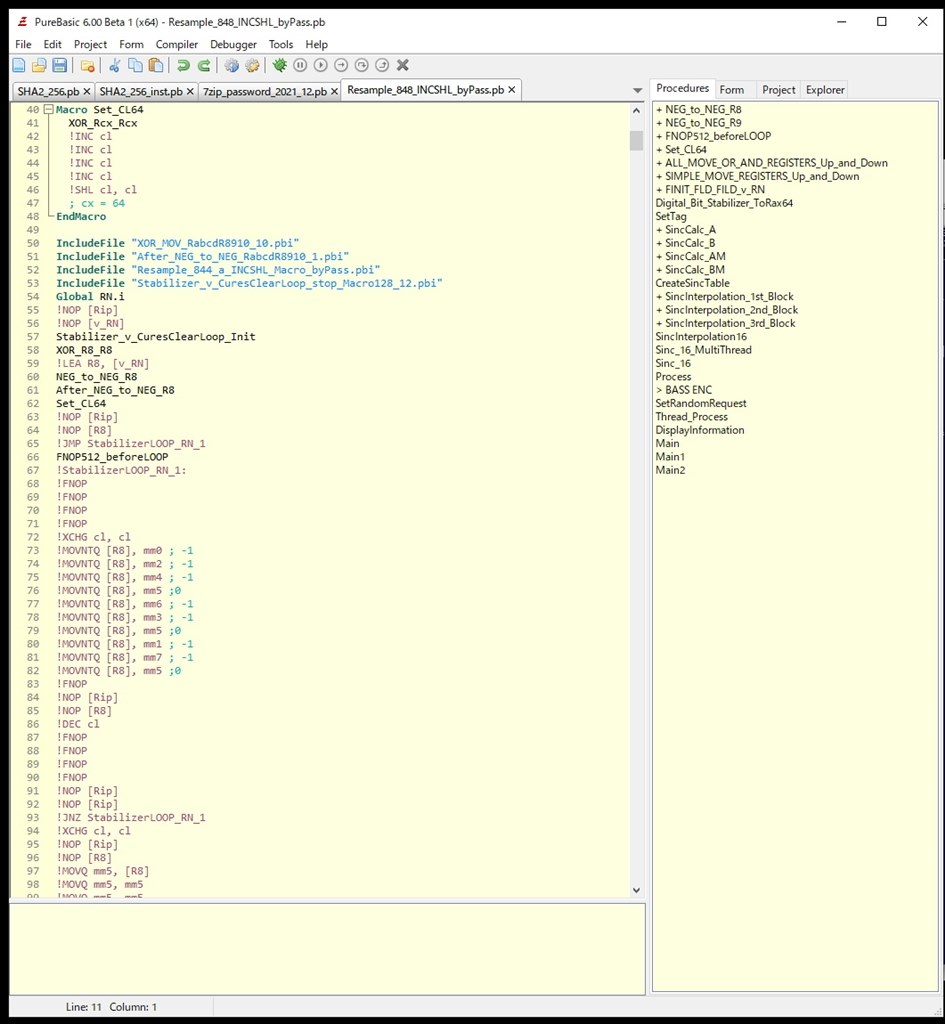The image size is (945, 1024).
Task: Select SincCalc_AM in procedures list
Action: [691, 257]
